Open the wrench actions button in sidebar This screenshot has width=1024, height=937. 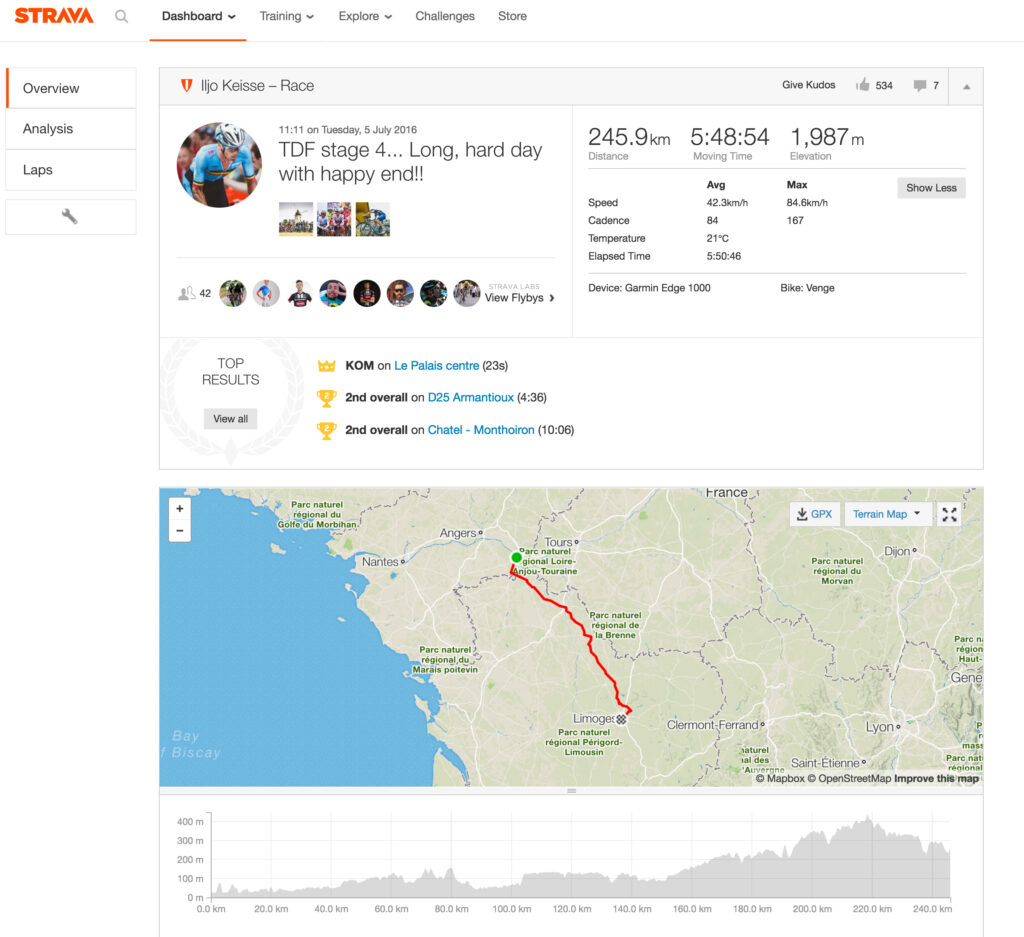click(x=71, y=217)
